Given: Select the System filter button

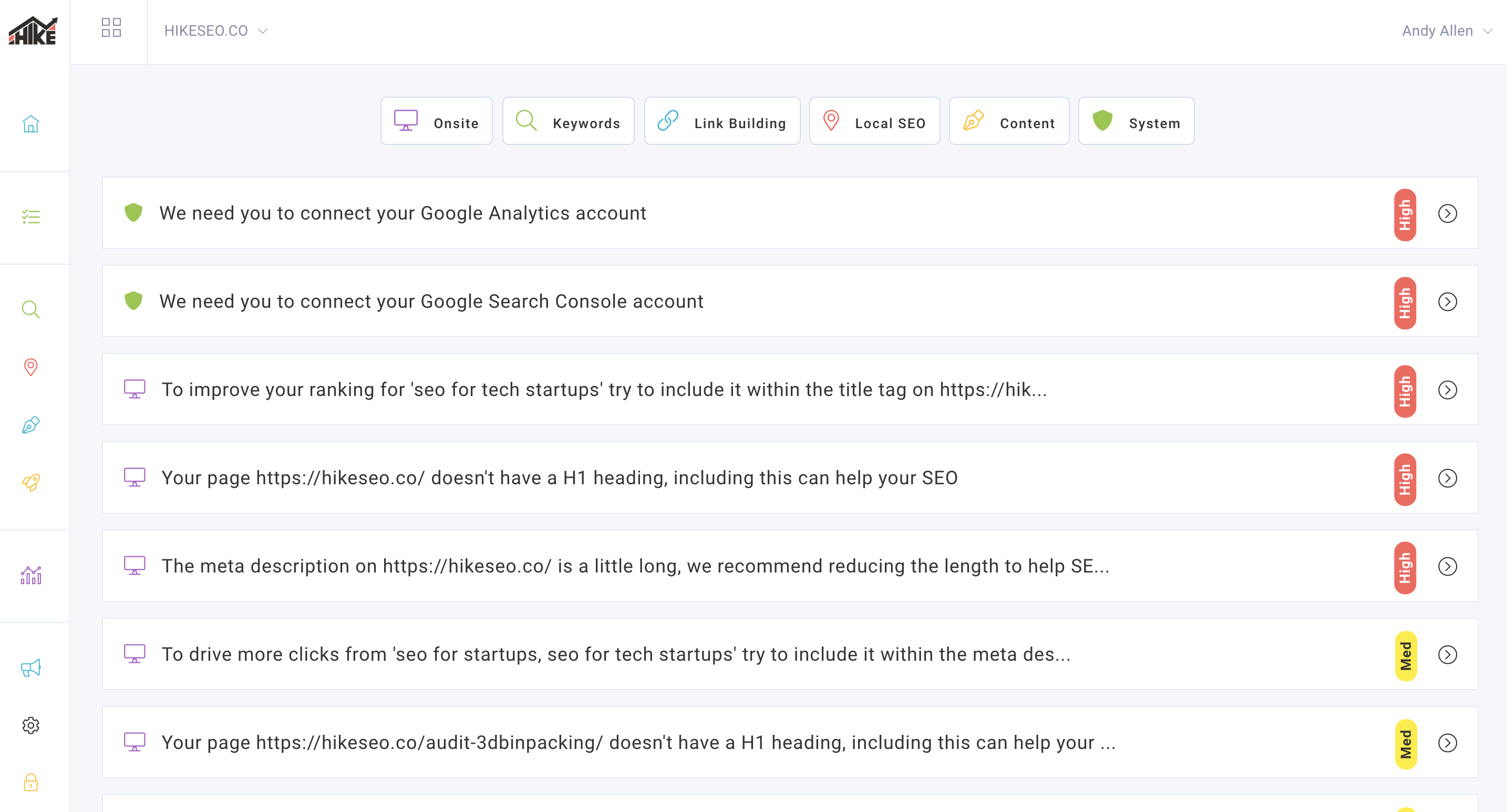Looking at the screenshot, I should (x=1136, y=122).
